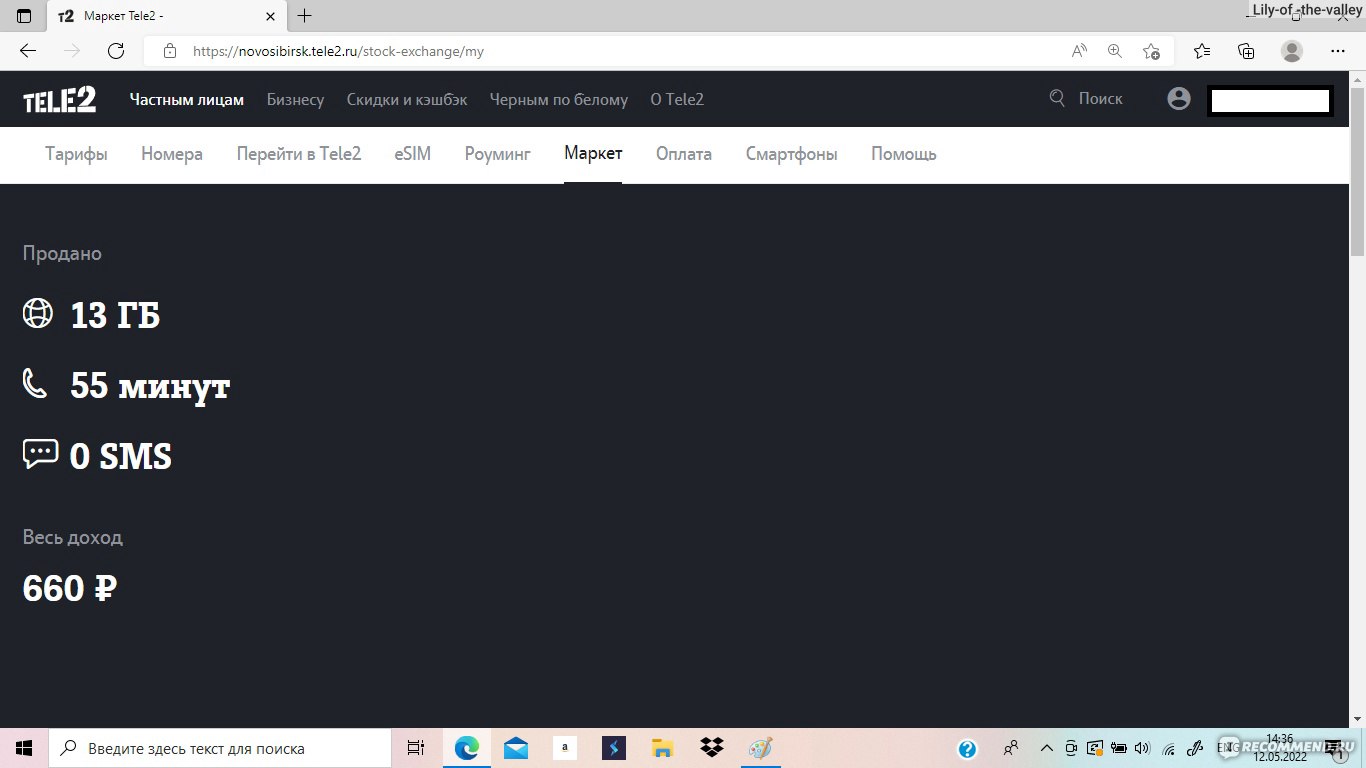Open the Paint app on the taskbar
The width and height of the screenshot is (1366, 768).
point(761,748)
